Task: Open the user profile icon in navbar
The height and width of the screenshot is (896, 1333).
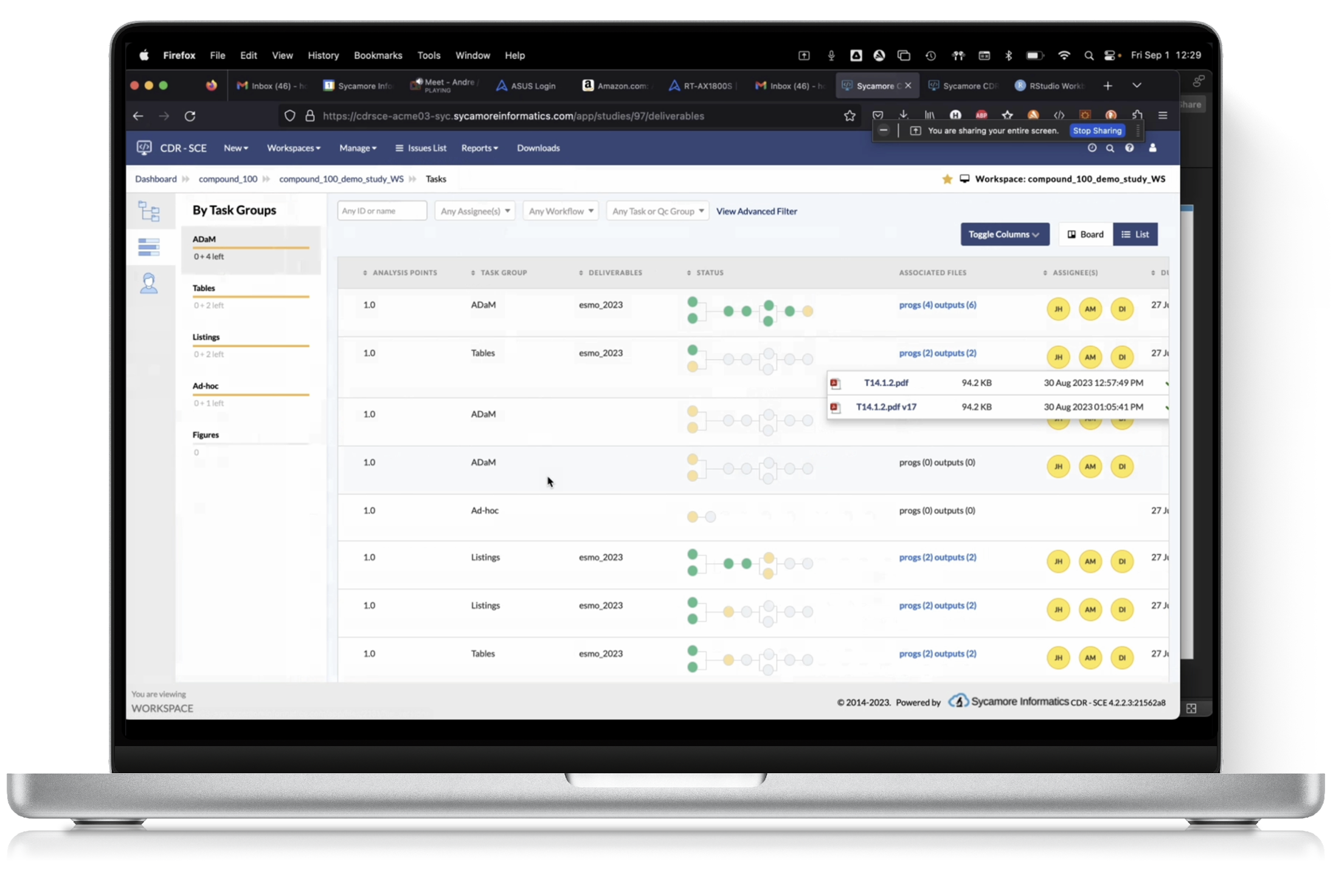Action: (1152, 148)
